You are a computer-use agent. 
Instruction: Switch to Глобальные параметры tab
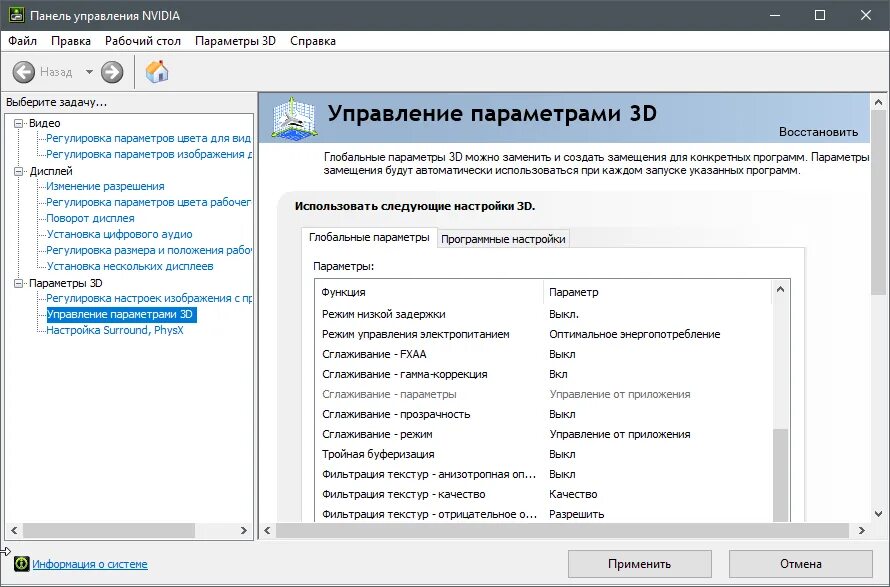369,237
